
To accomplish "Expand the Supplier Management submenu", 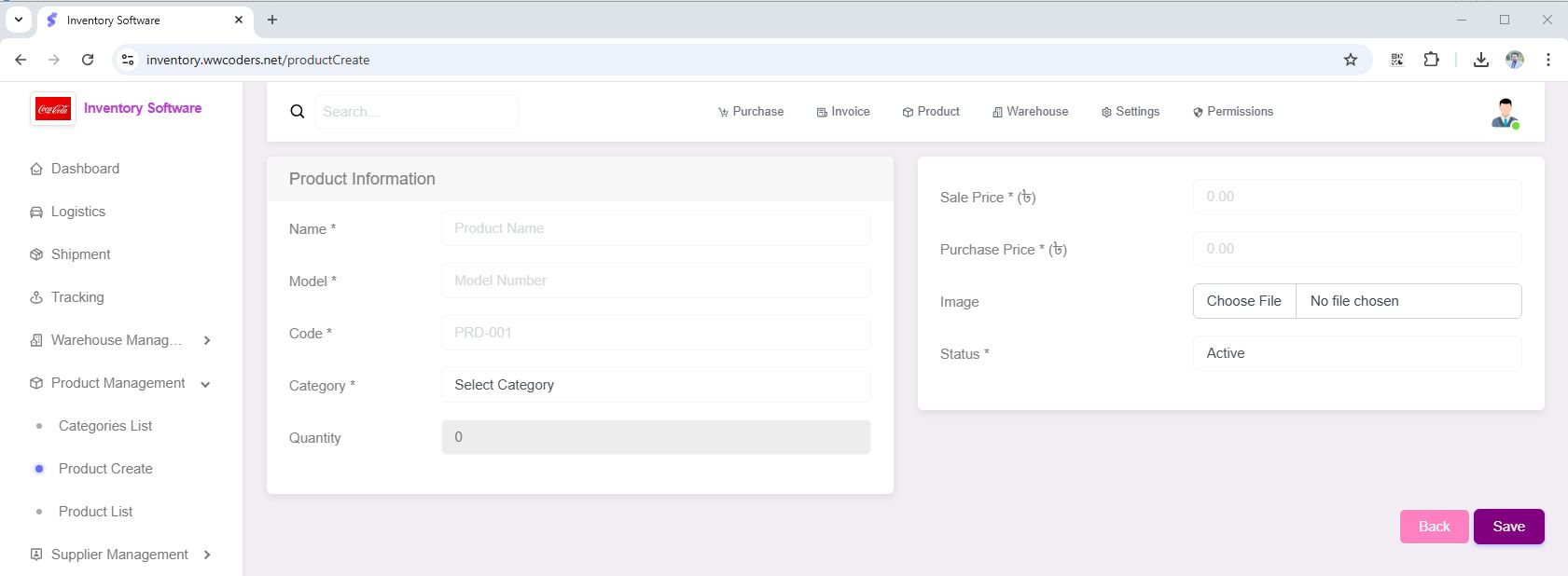I will [x=207, y=555].
